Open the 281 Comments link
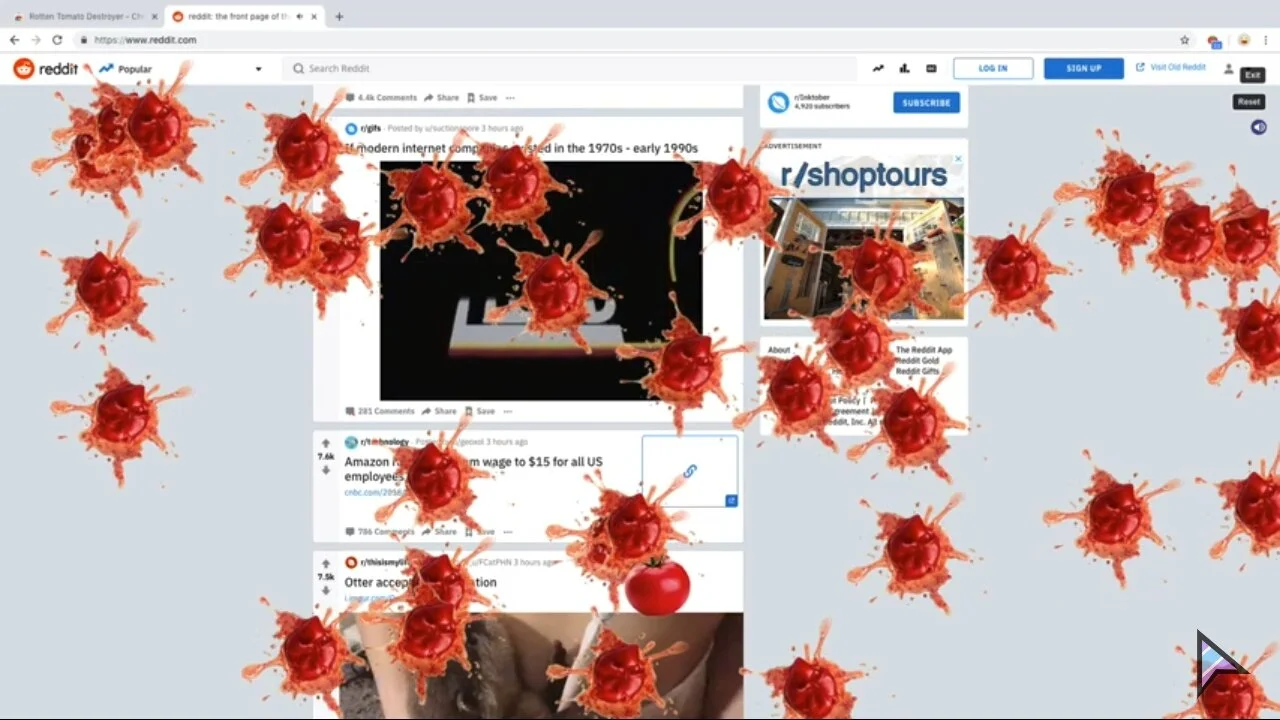The width and height of the screenshot is (1280, 720). (x=380, y=411)
